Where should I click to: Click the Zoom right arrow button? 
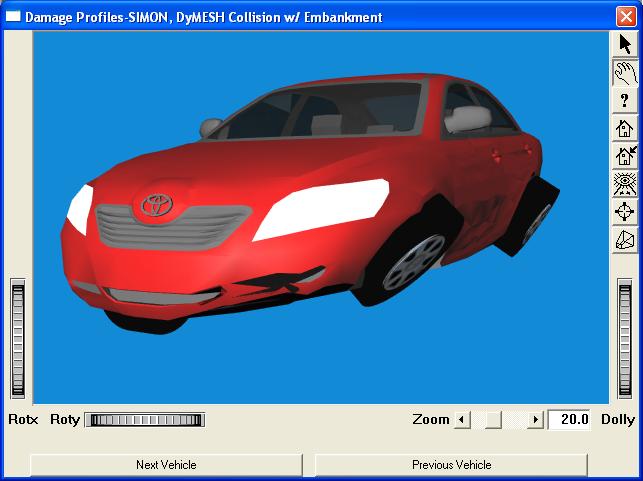(x=536, y=420)
